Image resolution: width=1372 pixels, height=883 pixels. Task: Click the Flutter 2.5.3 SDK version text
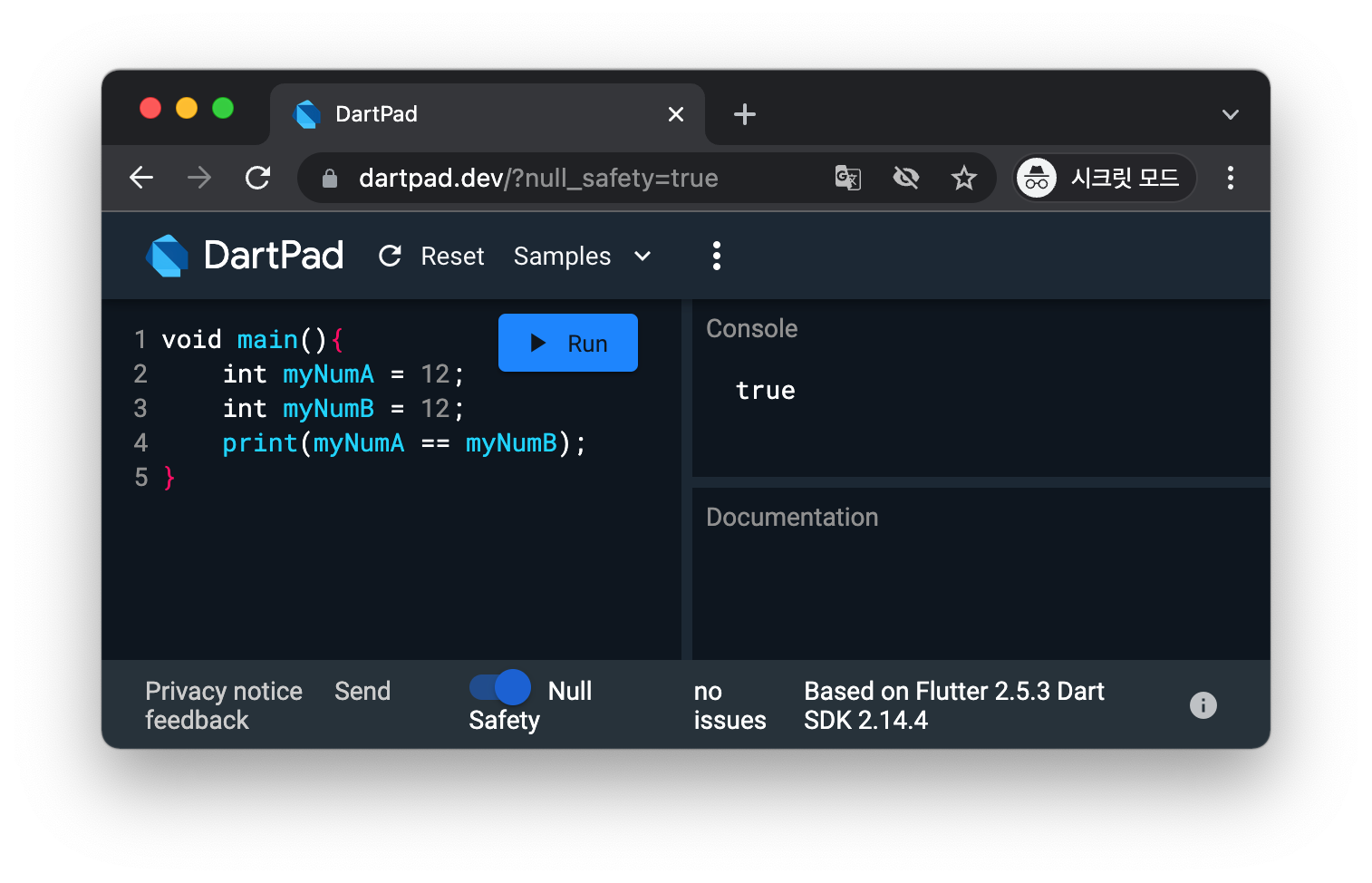point(954,705)
